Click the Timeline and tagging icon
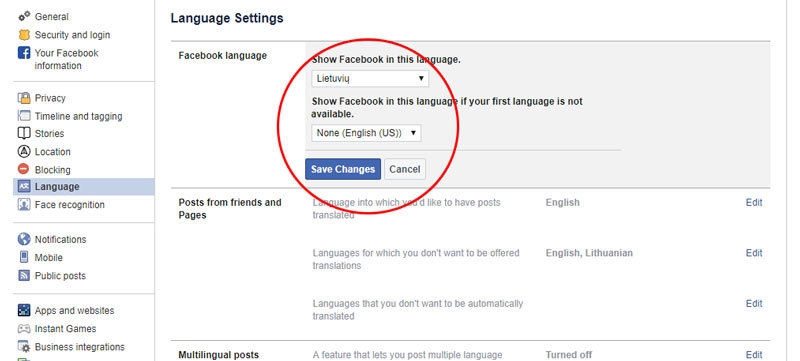800x361 pixels. click(x=24, y=116)
